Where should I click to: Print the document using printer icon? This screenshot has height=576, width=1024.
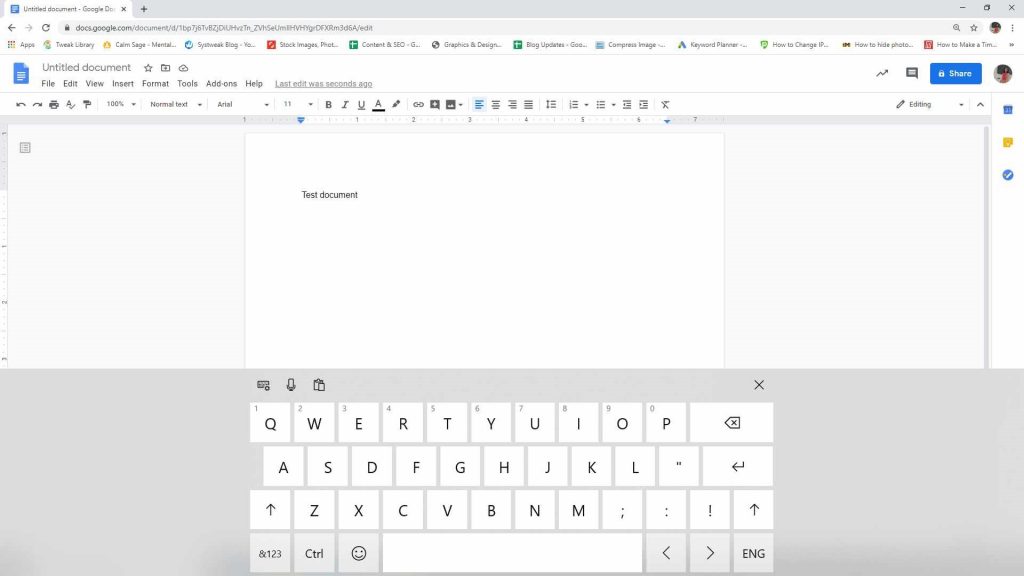[54, 104]
